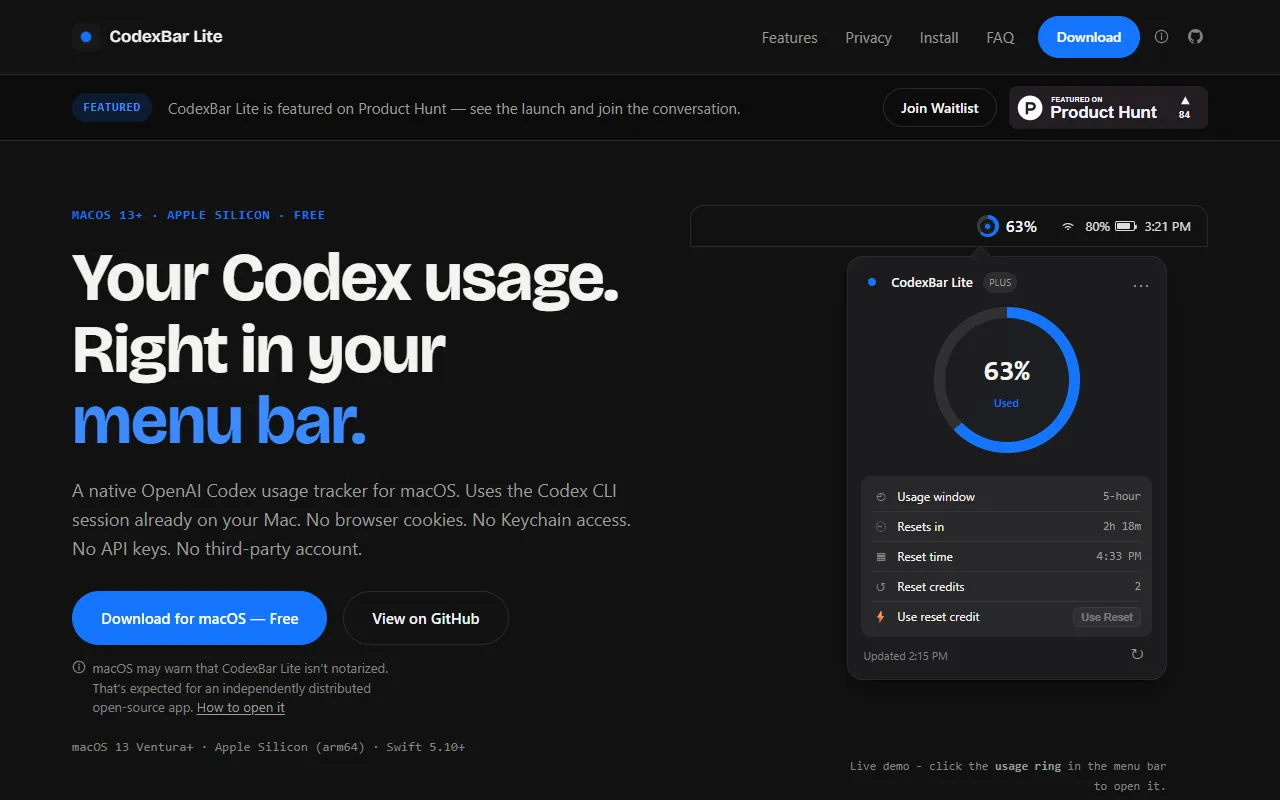The height and width of the screenshot is (800, 1280).
Task: Click the Product Hunt P logo
Action: tap(1030, 108)
